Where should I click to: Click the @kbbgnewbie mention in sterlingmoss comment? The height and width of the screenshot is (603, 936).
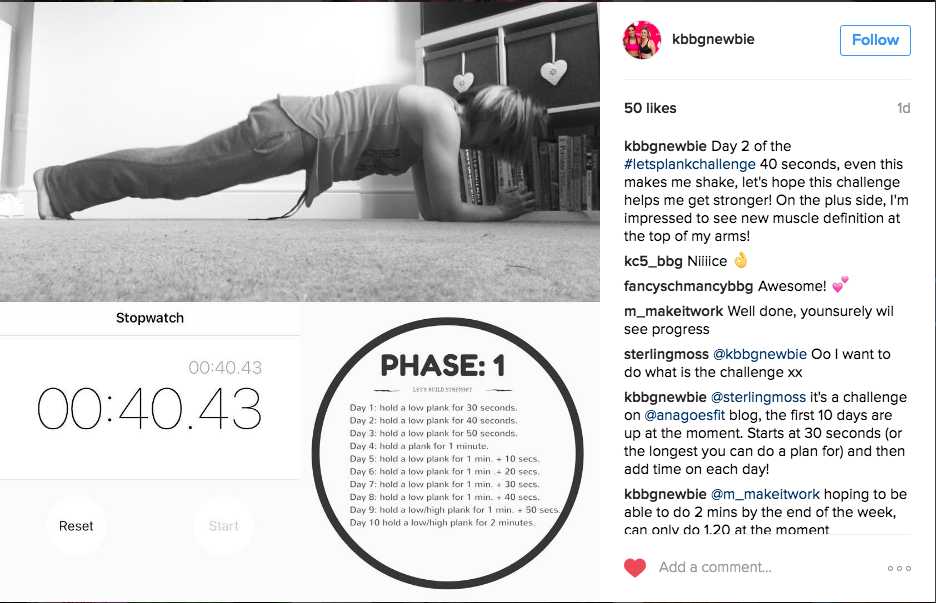760,355
